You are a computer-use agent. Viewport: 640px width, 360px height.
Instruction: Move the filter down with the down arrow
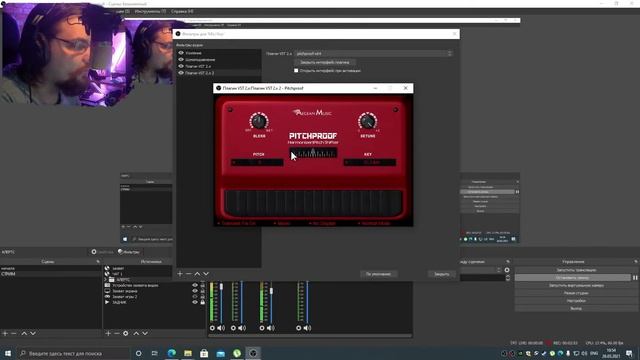[206, 273]
